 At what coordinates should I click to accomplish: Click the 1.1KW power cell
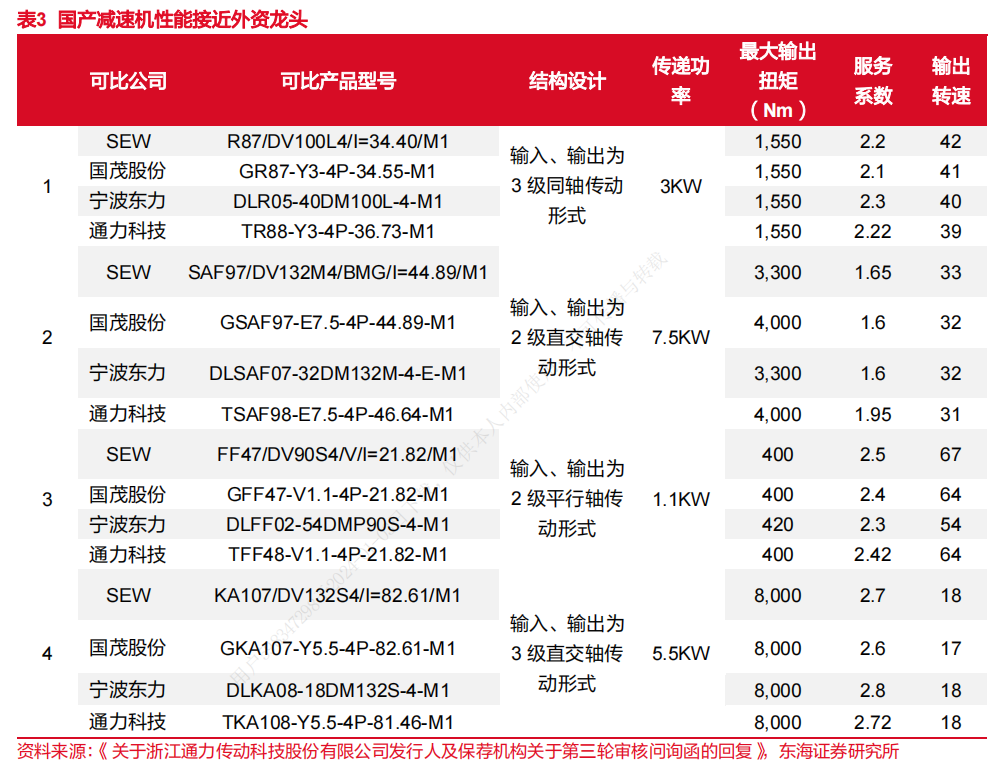(x=680, y=500)
